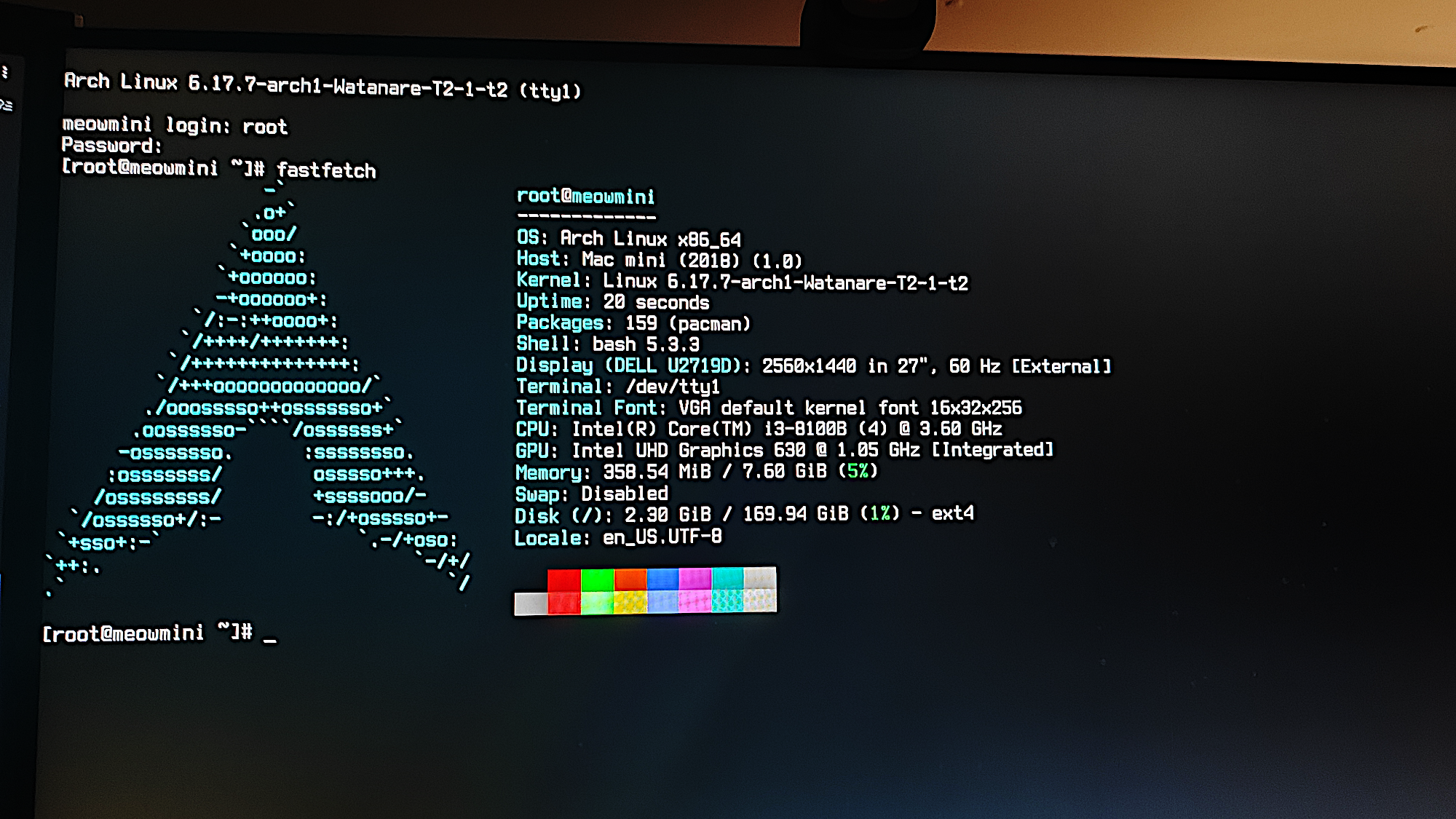Click the green color block in top row
1456x819 pixels.
click(598, 580)
